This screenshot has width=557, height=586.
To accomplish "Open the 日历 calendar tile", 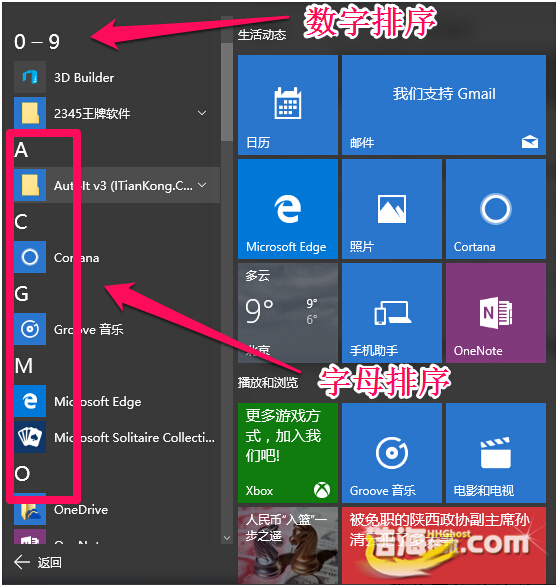I will pos(288,105).
